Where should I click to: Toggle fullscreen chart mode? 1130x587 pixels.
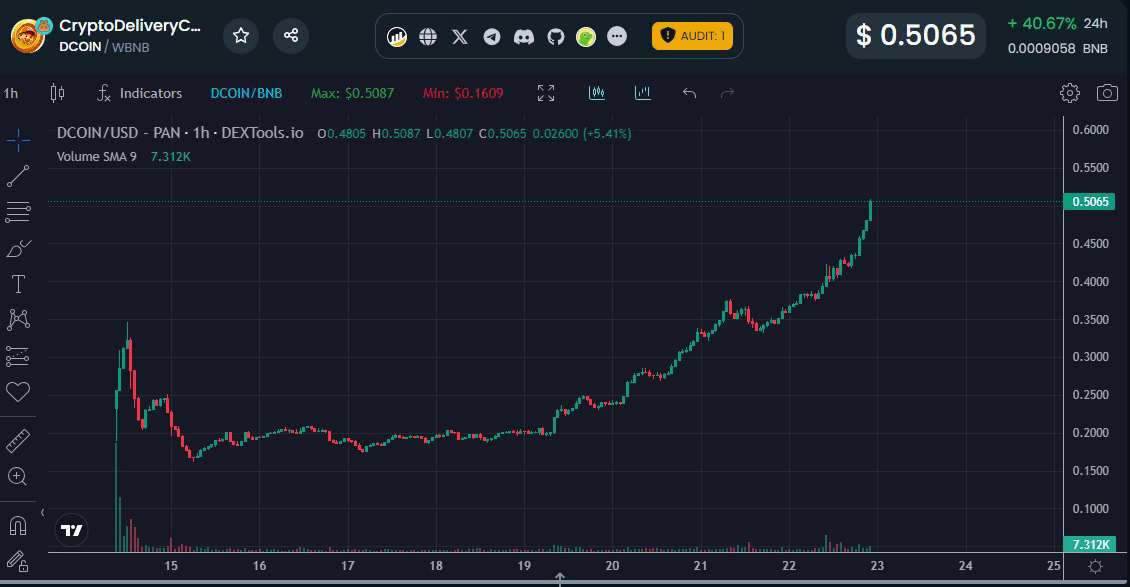(x=546, y=93)
